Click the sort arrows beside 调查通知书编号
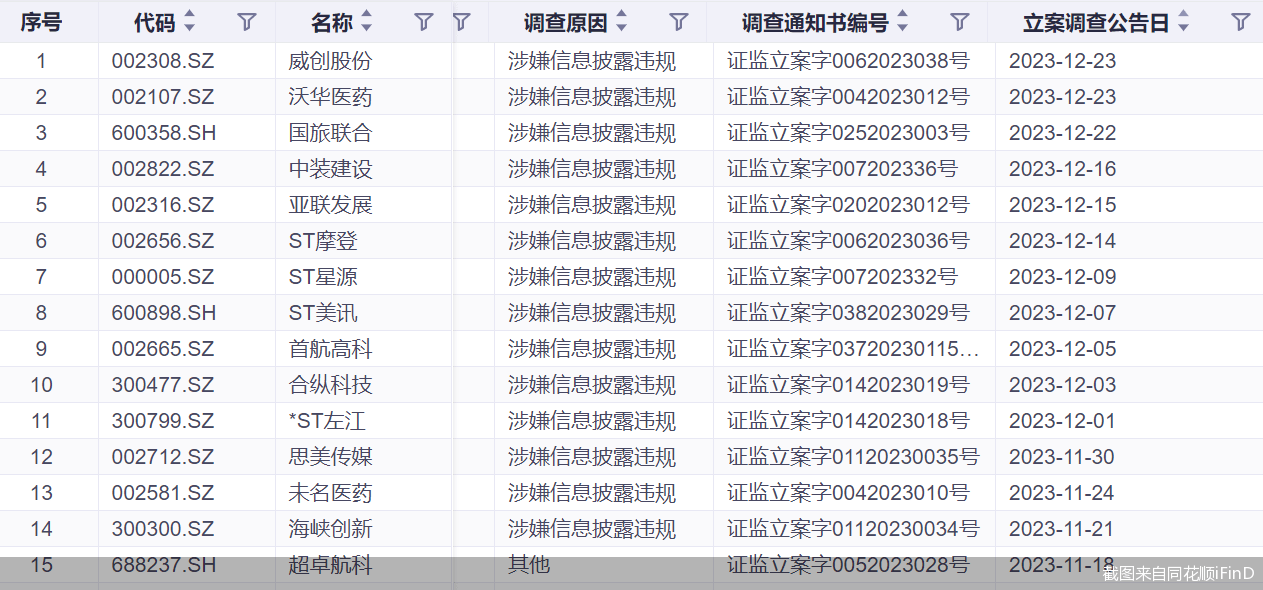 (902, 21)
